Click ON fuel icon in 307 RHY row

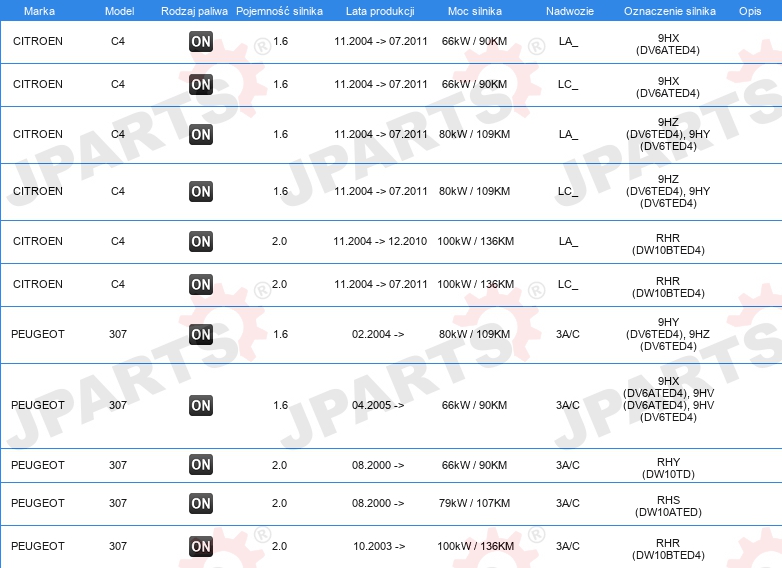point(201,465)
